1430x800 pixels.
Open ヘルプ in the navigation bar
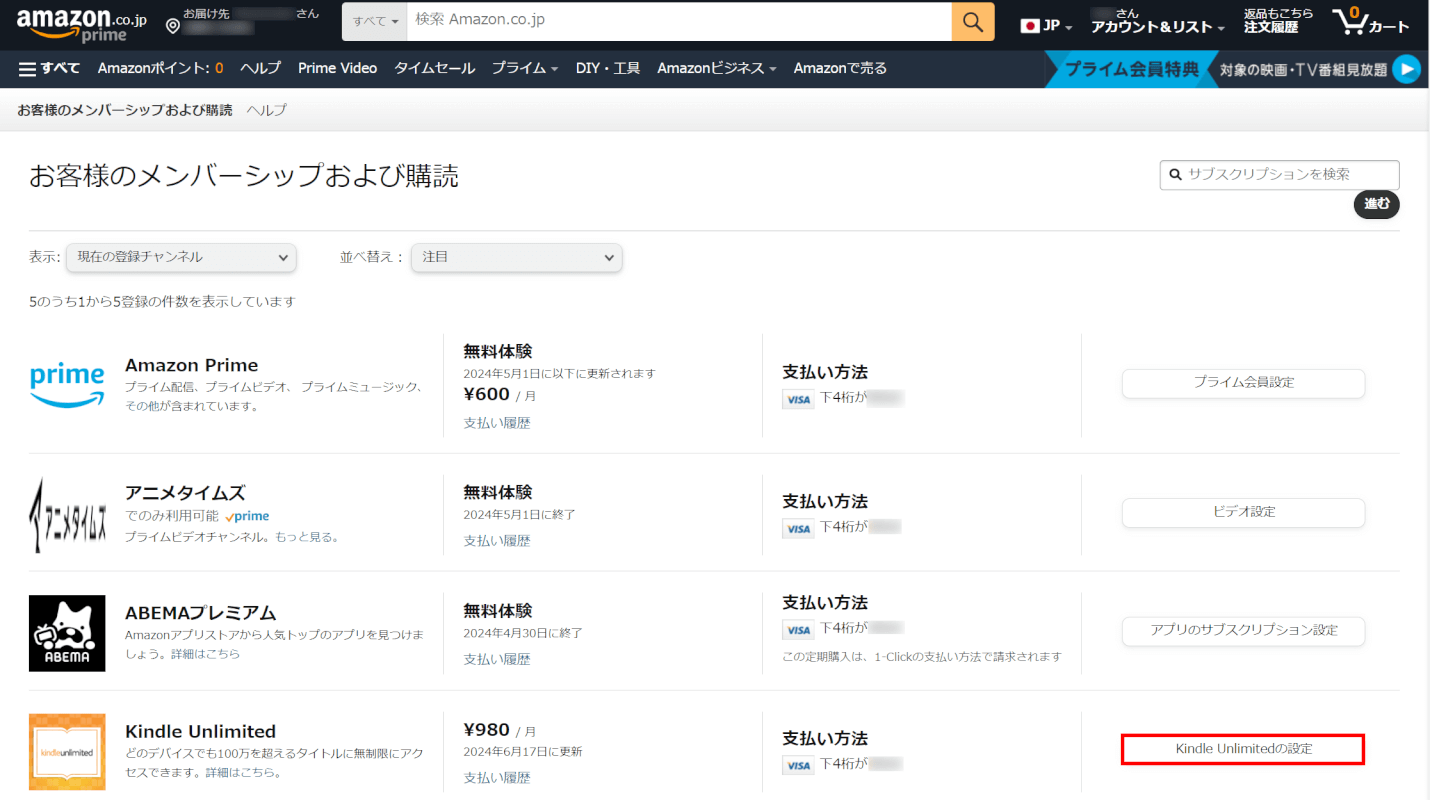click(260, 68)
